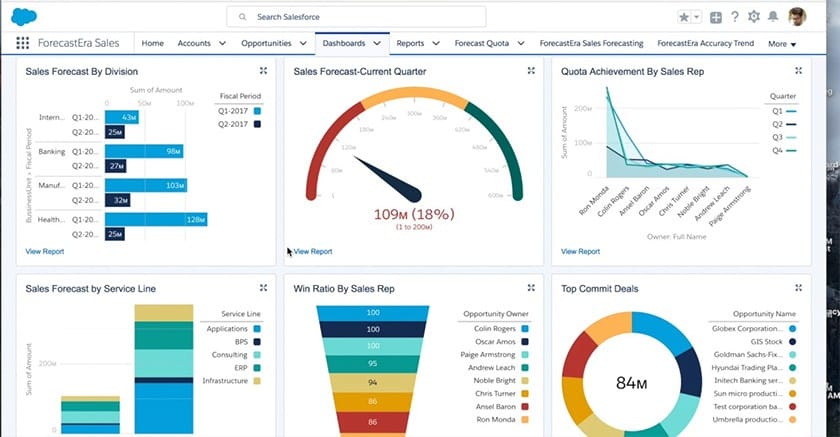Click the Q1-2017 legend color swatch
Screen dimensions: 840x437
(x=257, y=111)
